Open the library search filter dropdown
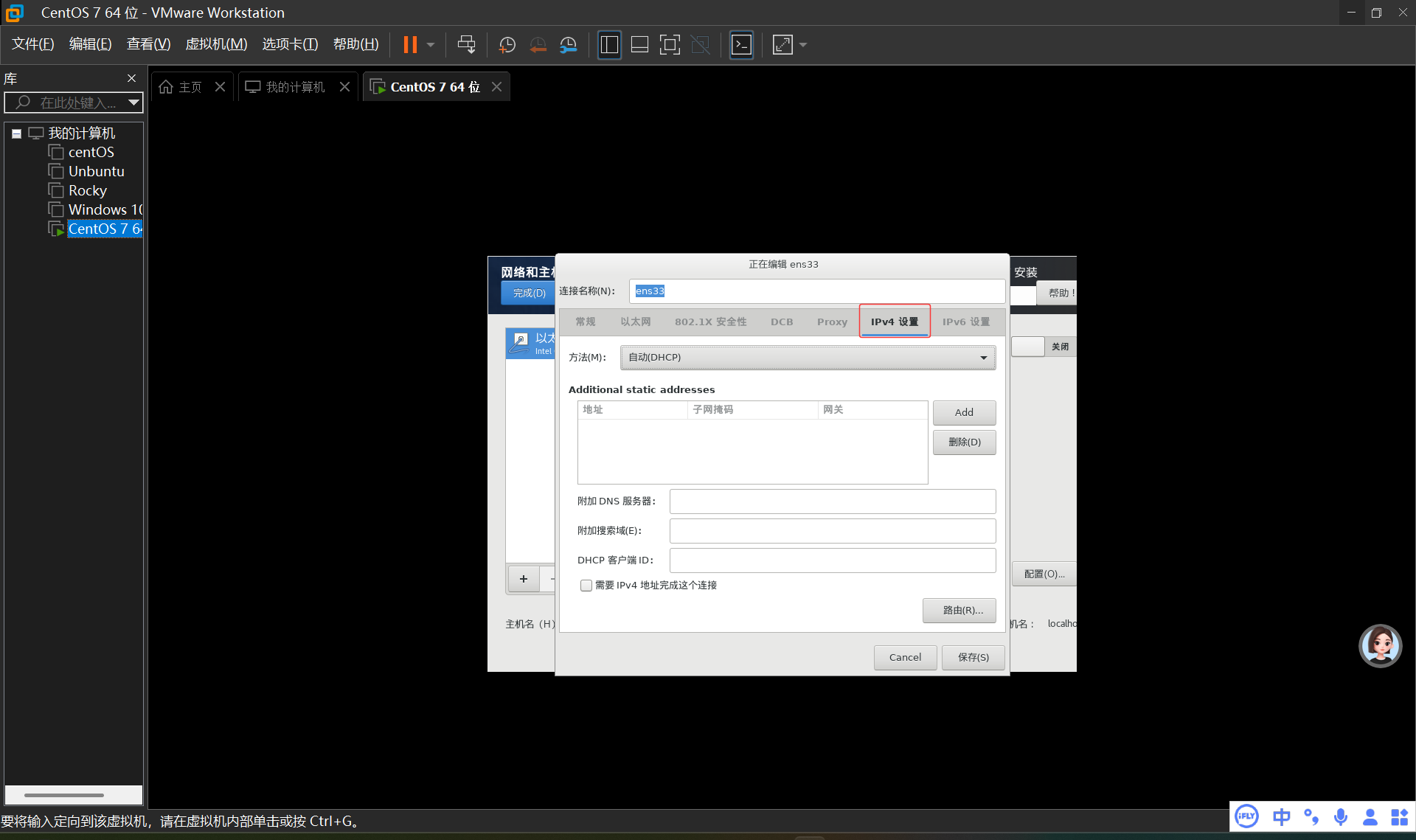This screenshot has height=840, width=1416. click(x=133, y=103)
